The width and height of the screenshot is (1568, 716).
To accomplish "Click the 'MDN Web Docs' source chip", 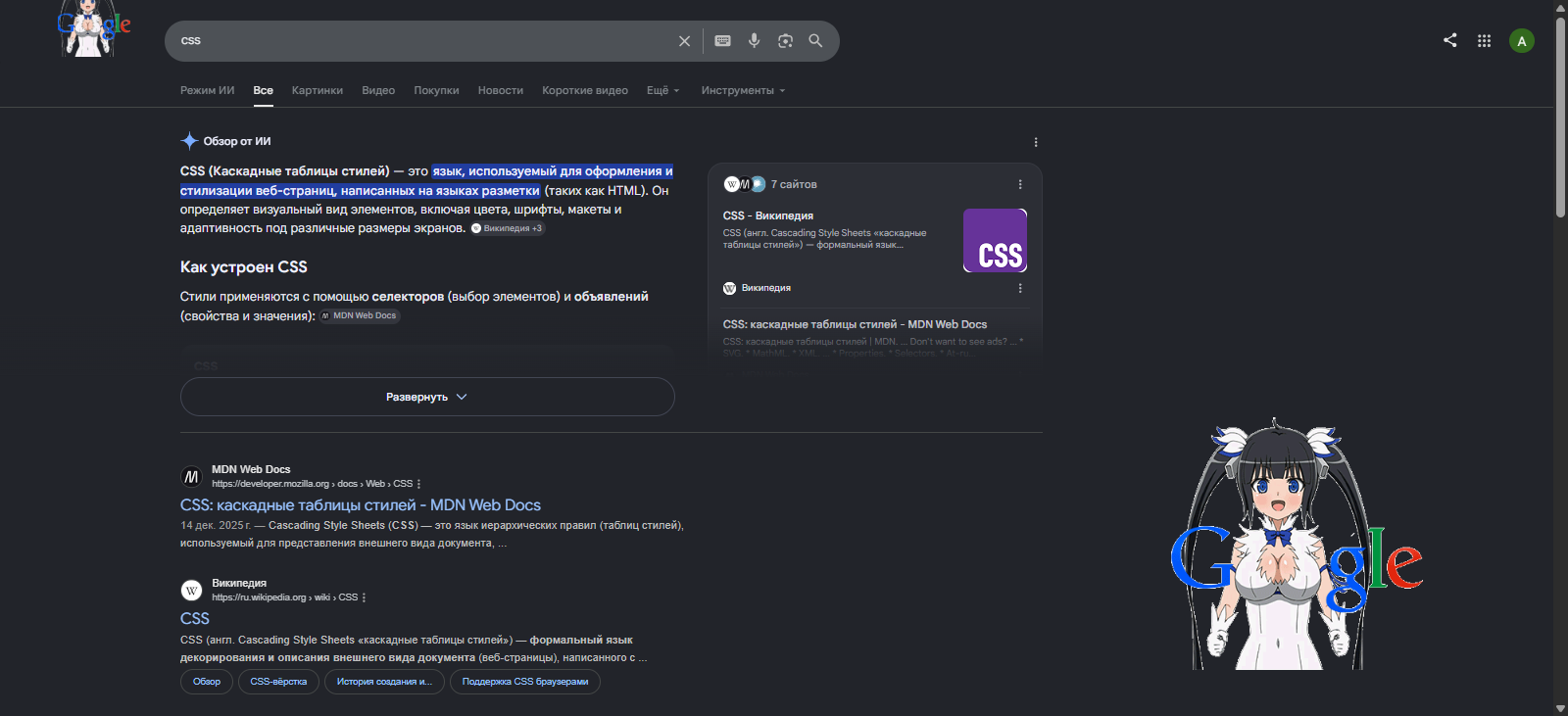I will [360, 315].
